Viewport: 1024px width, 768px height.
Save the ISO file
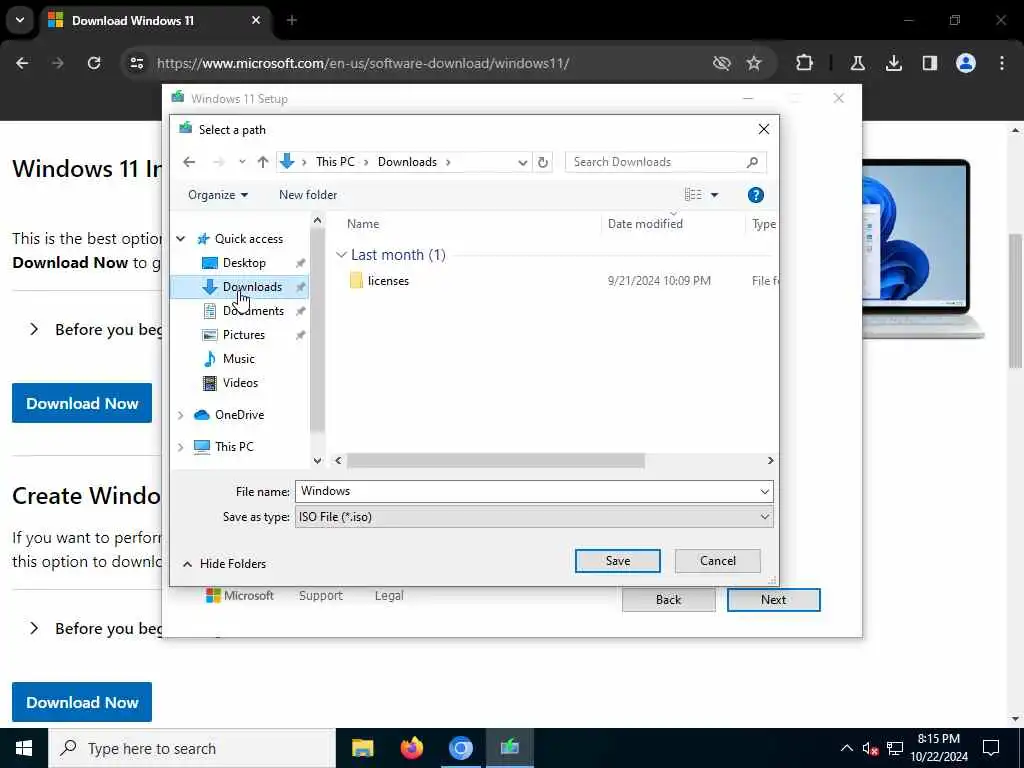617,561
